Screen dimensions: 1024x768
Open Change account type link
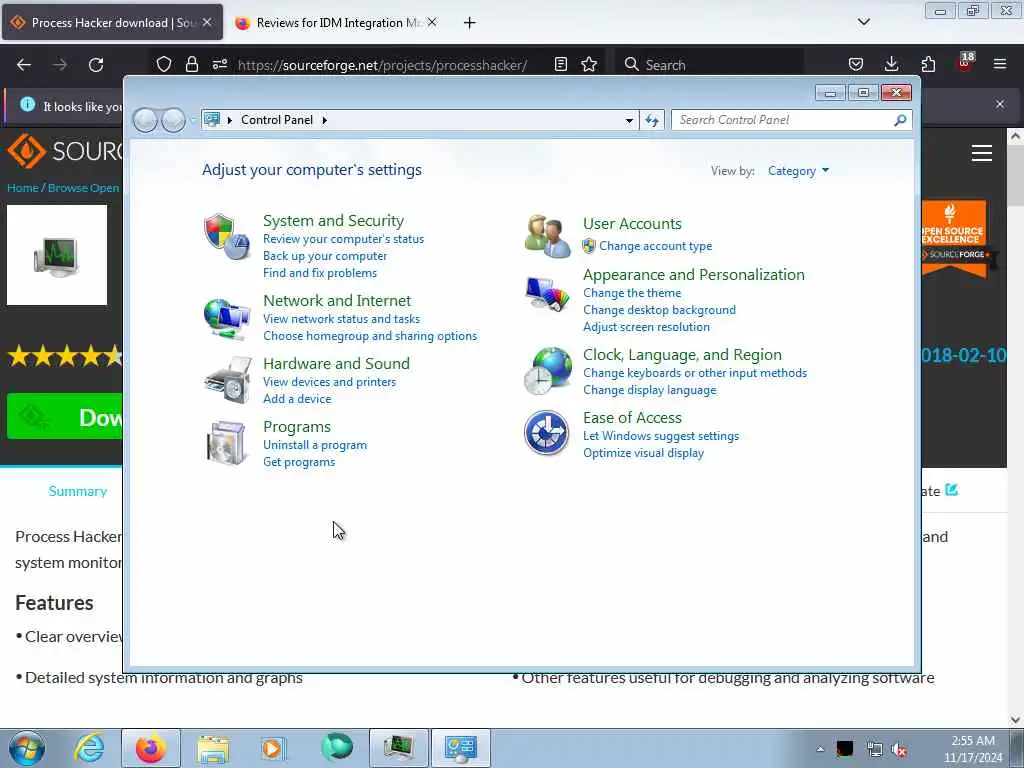coord(655,246)
